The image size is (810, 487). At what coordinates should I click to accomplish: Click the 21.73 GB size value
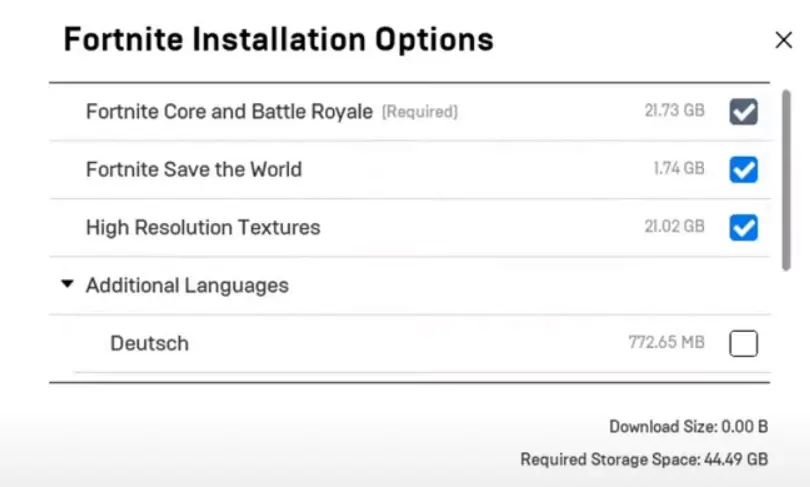point(674,111)
